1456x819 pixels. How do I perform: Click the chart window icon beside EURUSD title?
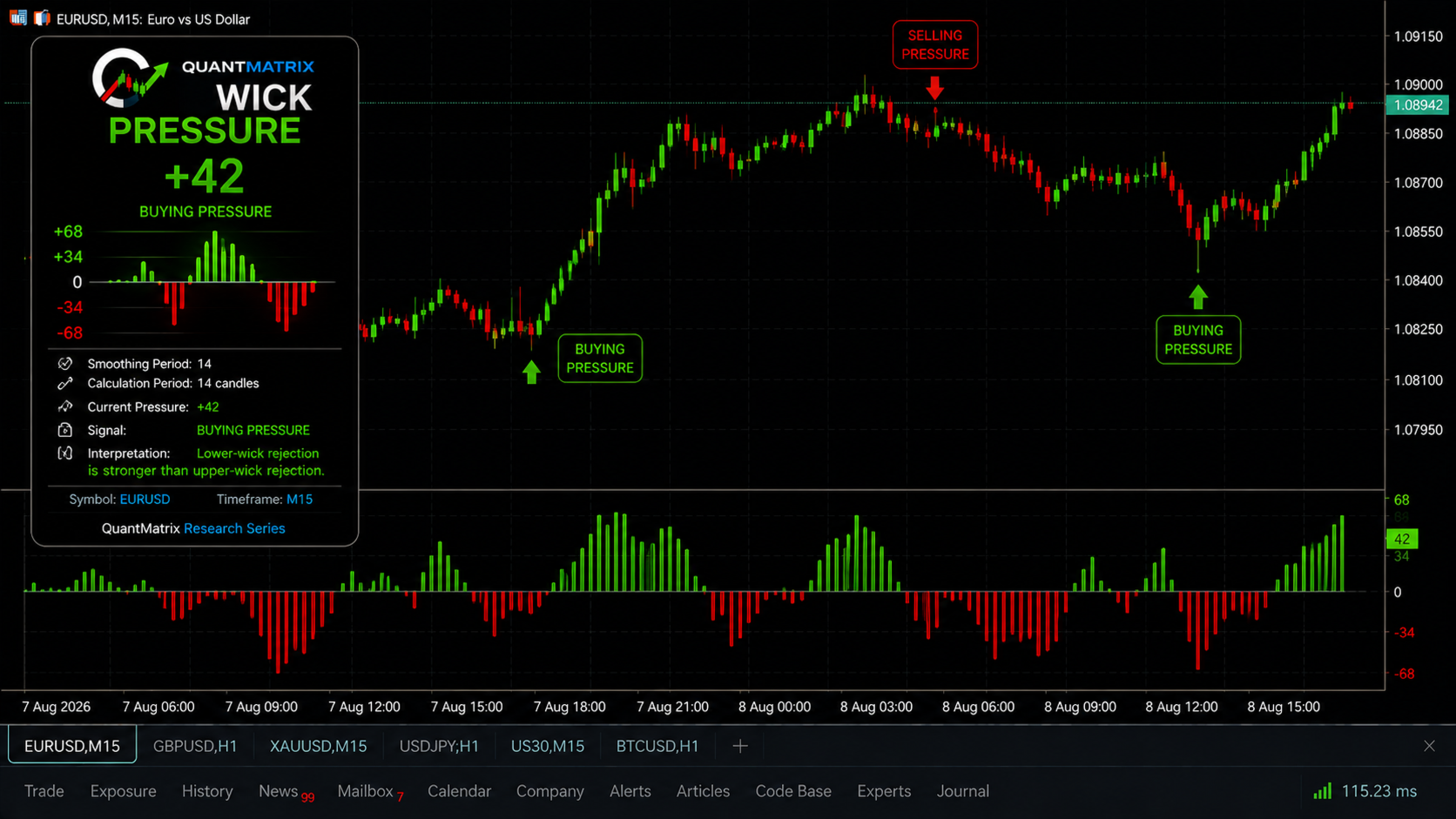[x=18, y=17]
